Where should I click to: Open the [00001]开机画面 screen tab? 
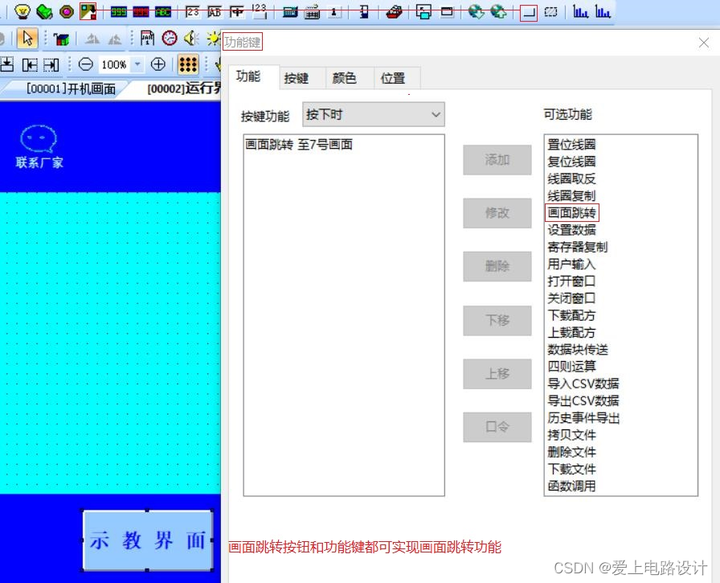coord(71,89)
